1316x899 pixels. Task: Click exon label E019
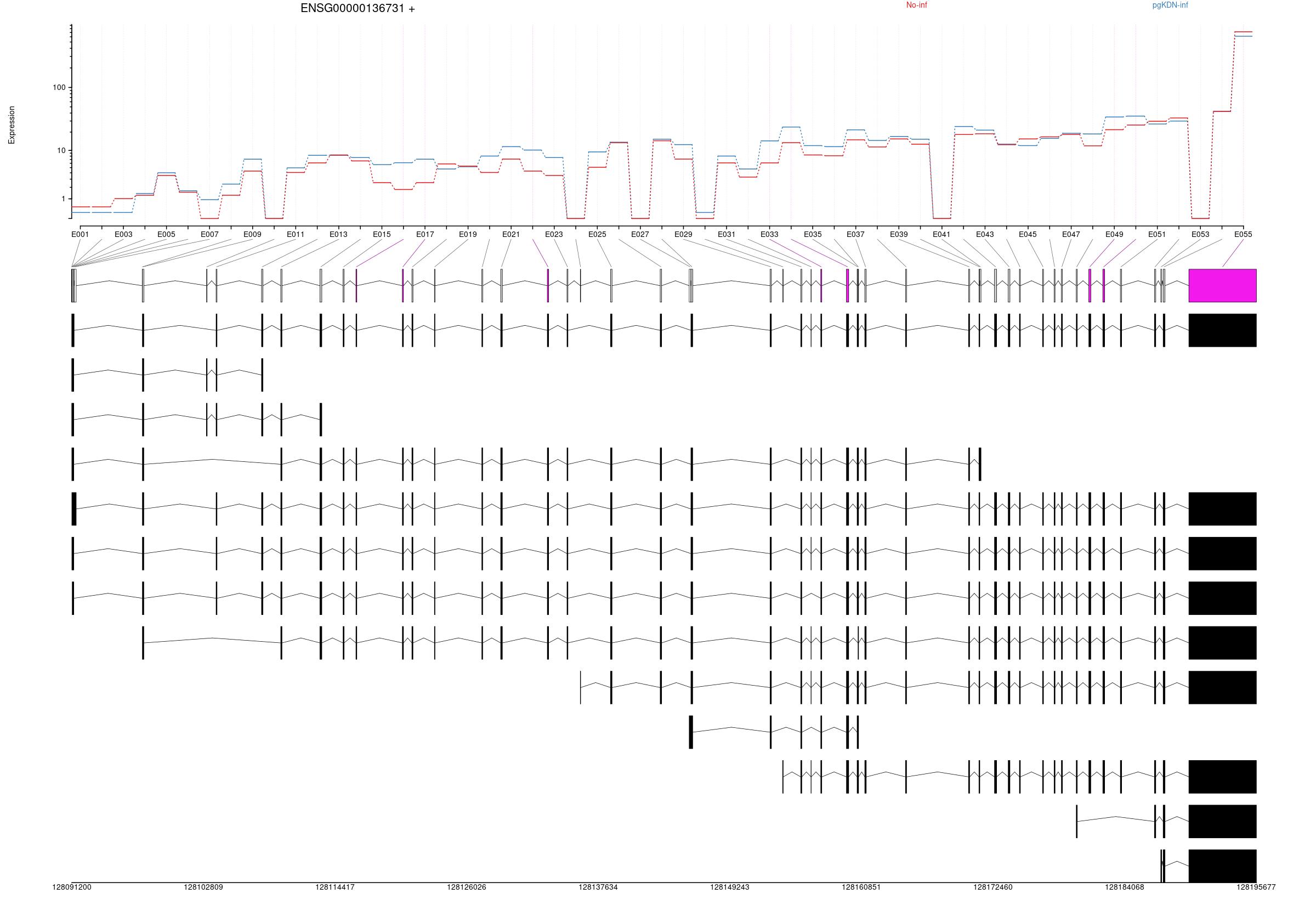pyautogui.click(x=468, y=234)
